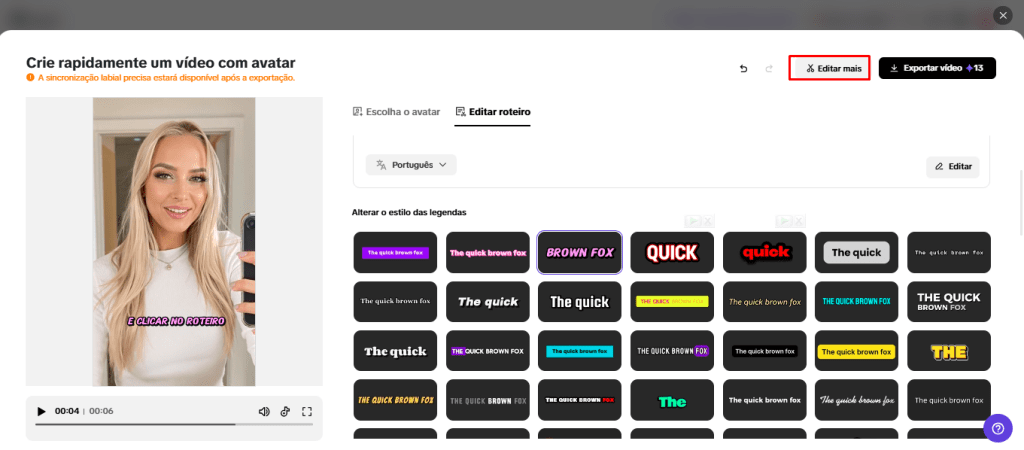Image resolution: width=1024 pixels, height=450 pixels.
Task: Click the avatar video preview image
Action: click(x=174, y=240)
